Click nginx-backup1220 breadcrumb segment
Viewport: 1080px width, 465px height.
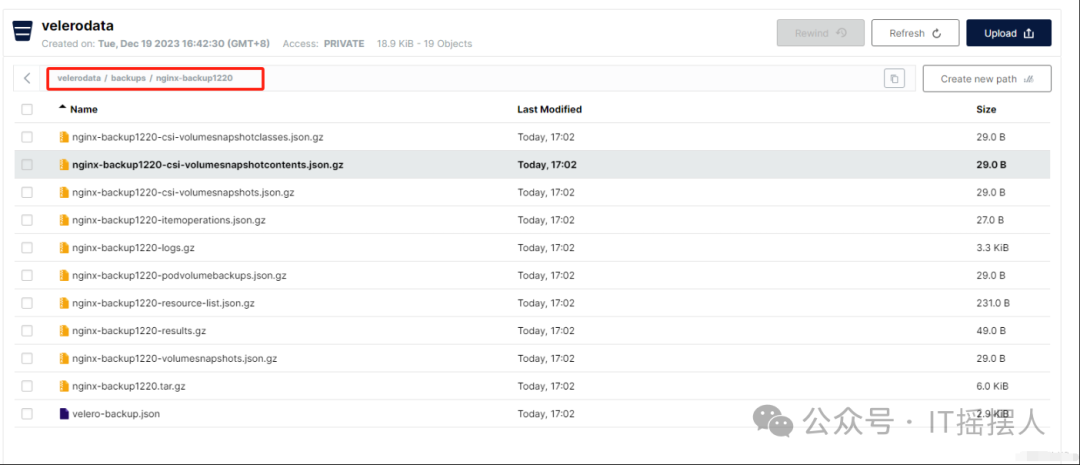tap(194, 79)
